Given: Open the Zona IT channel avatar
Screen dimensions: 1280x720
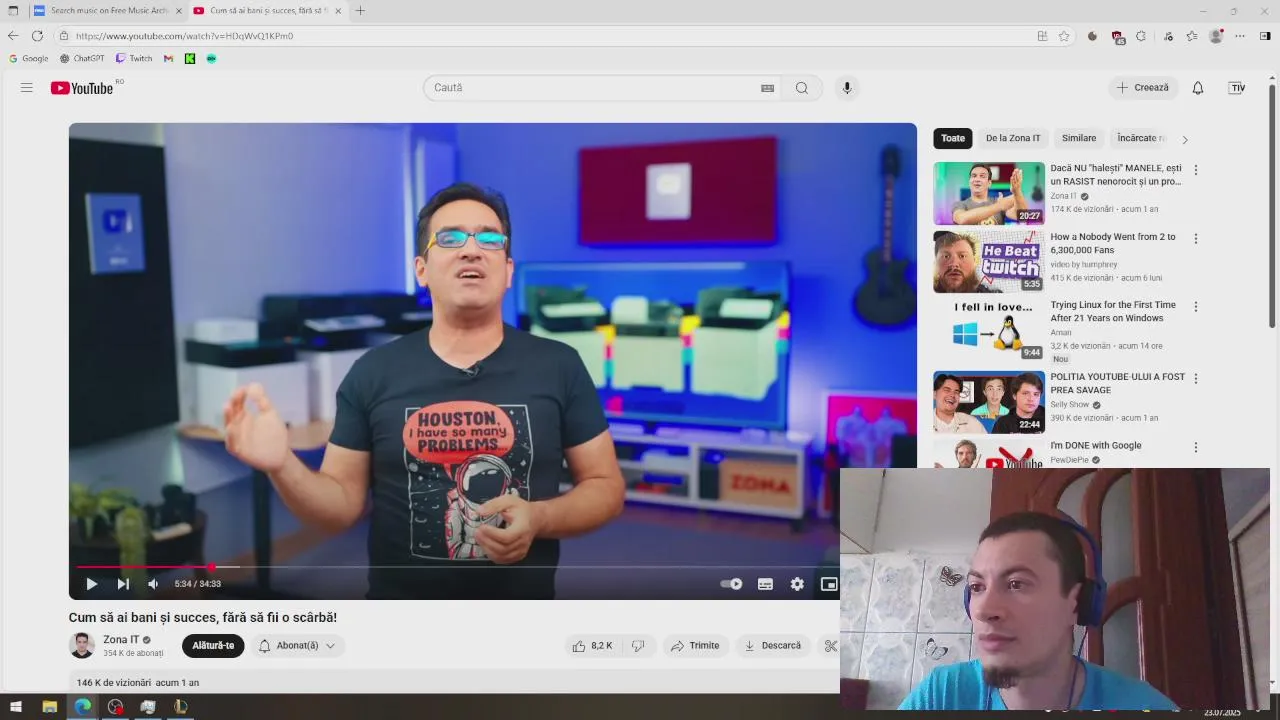Looking at the screenshot, I should [x=82, y=646].
